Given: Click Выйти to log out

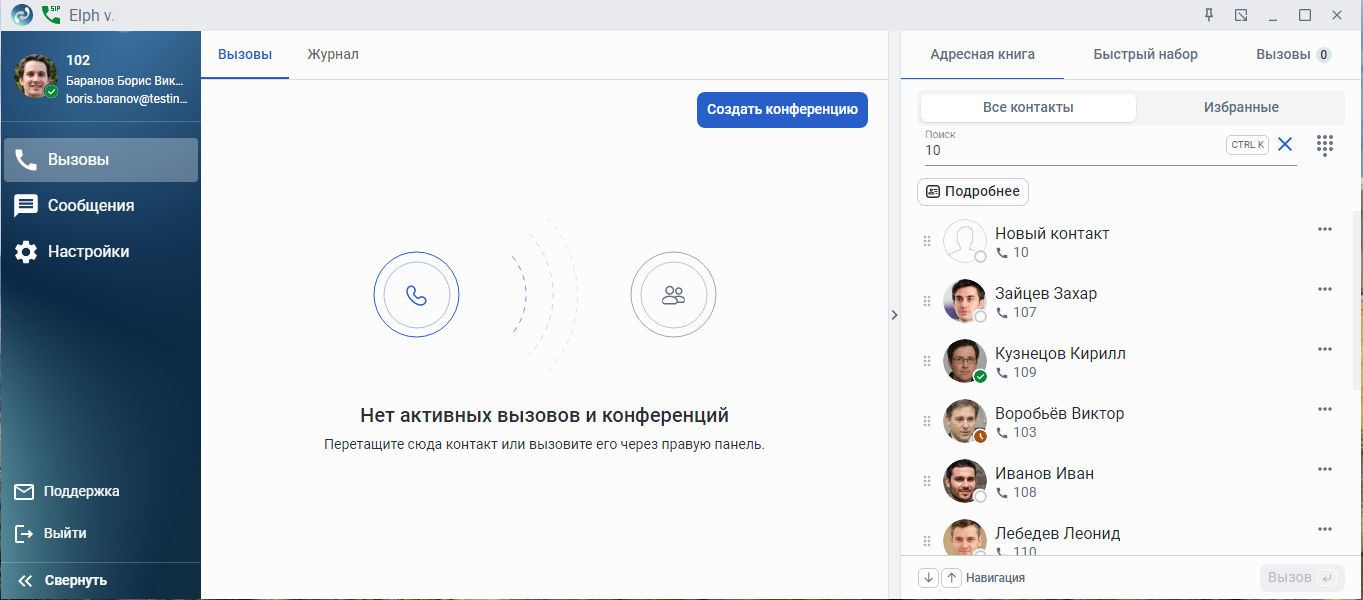Looking at the screenshot, I should coord(50,533).
